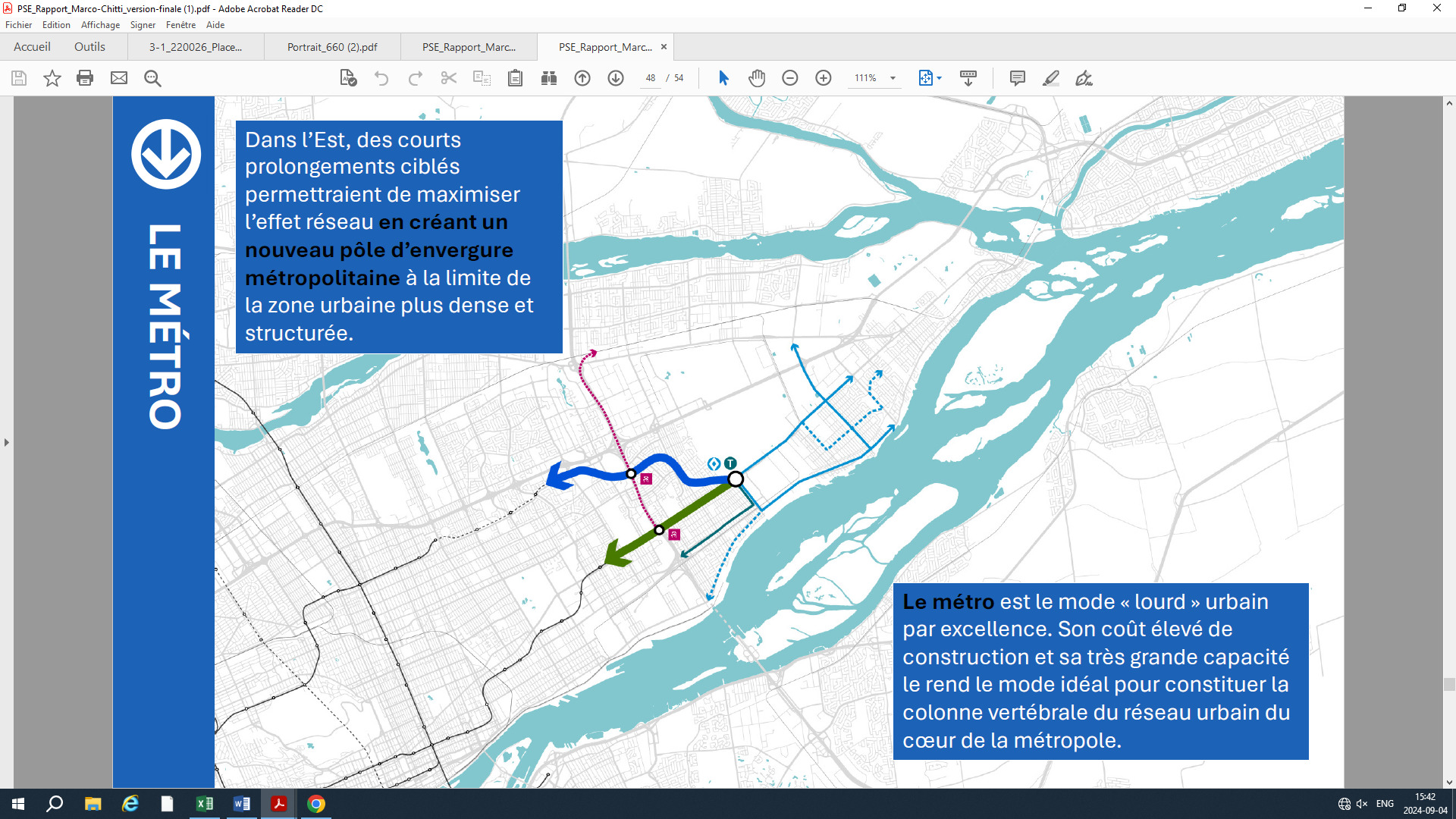
Task: Select the Hand pan tool
Action: 756,78
